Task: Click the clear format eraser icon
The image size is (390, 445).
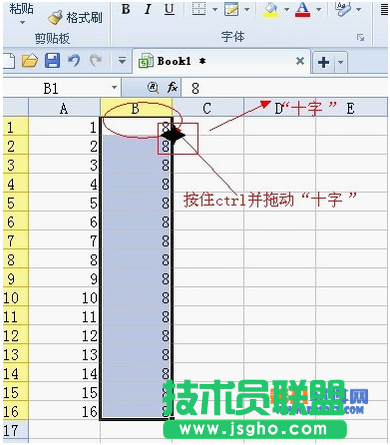Action: click(x=343, y=9)
